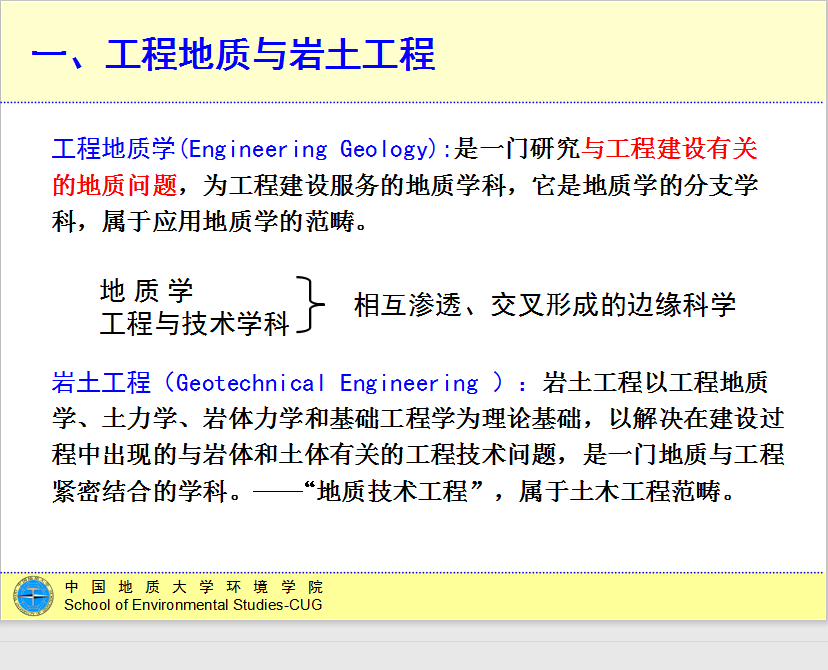Click the text 相互渗透、交叉形成的边缘科学
This screenshot has width=828, height=670.
(x=545, y=305)
